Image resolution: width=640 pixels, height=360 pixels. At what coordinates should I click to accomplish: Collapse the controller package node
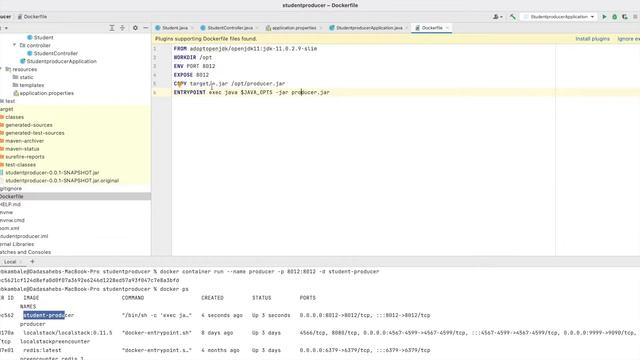coord(14,45)
